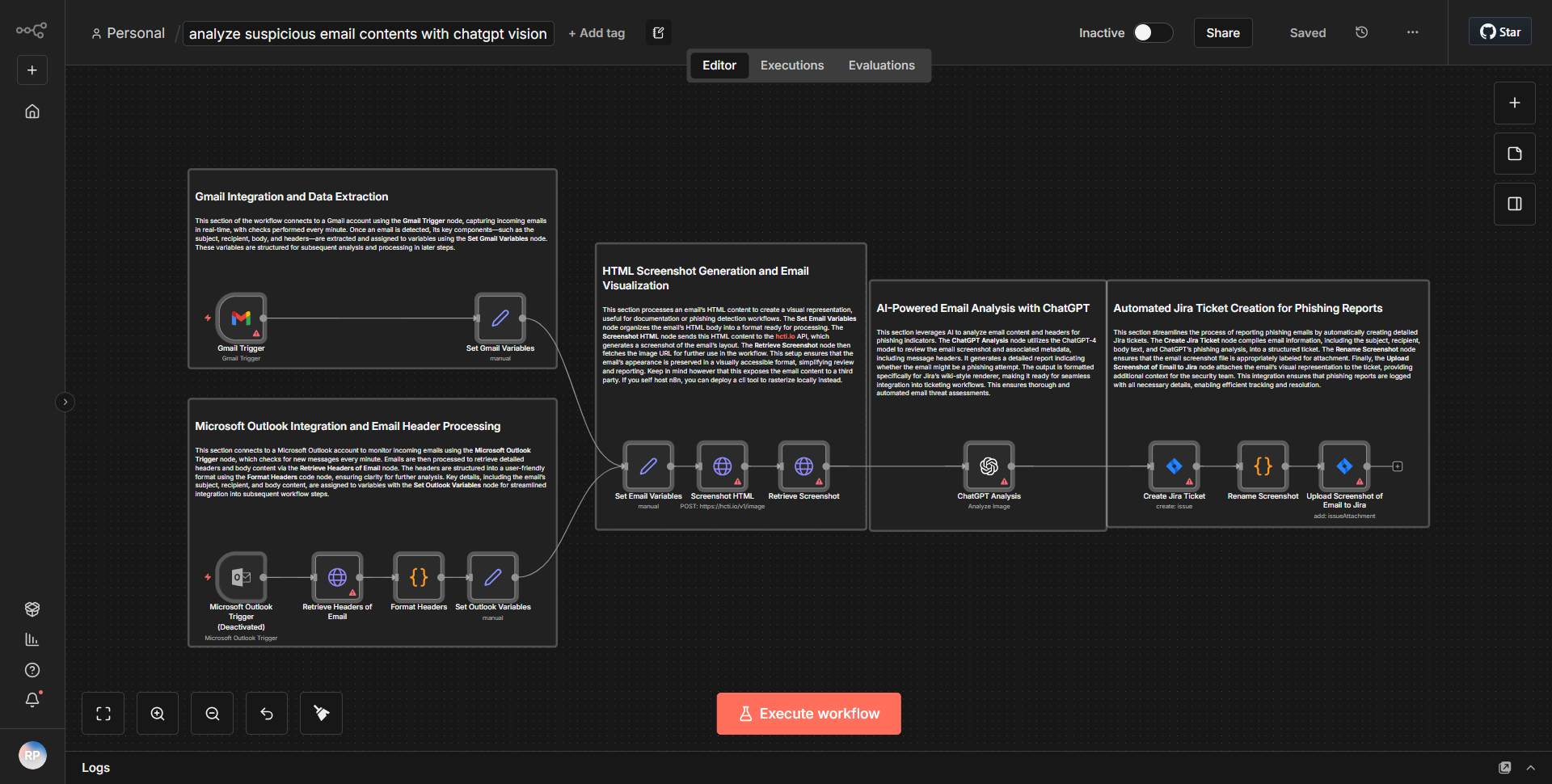Open the Evaluations tab
The image size is (1552, 784).
[881, 65]
